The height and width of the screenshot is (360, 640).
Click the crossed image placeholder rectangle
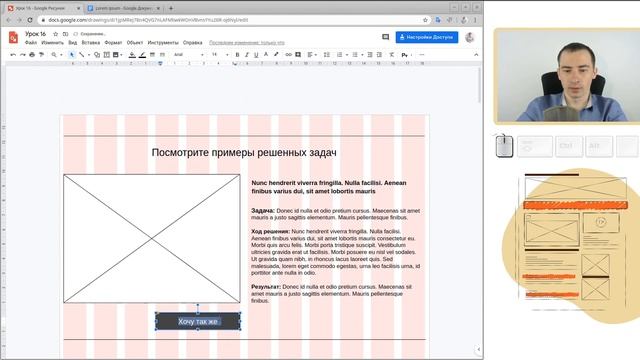point(152,239)
